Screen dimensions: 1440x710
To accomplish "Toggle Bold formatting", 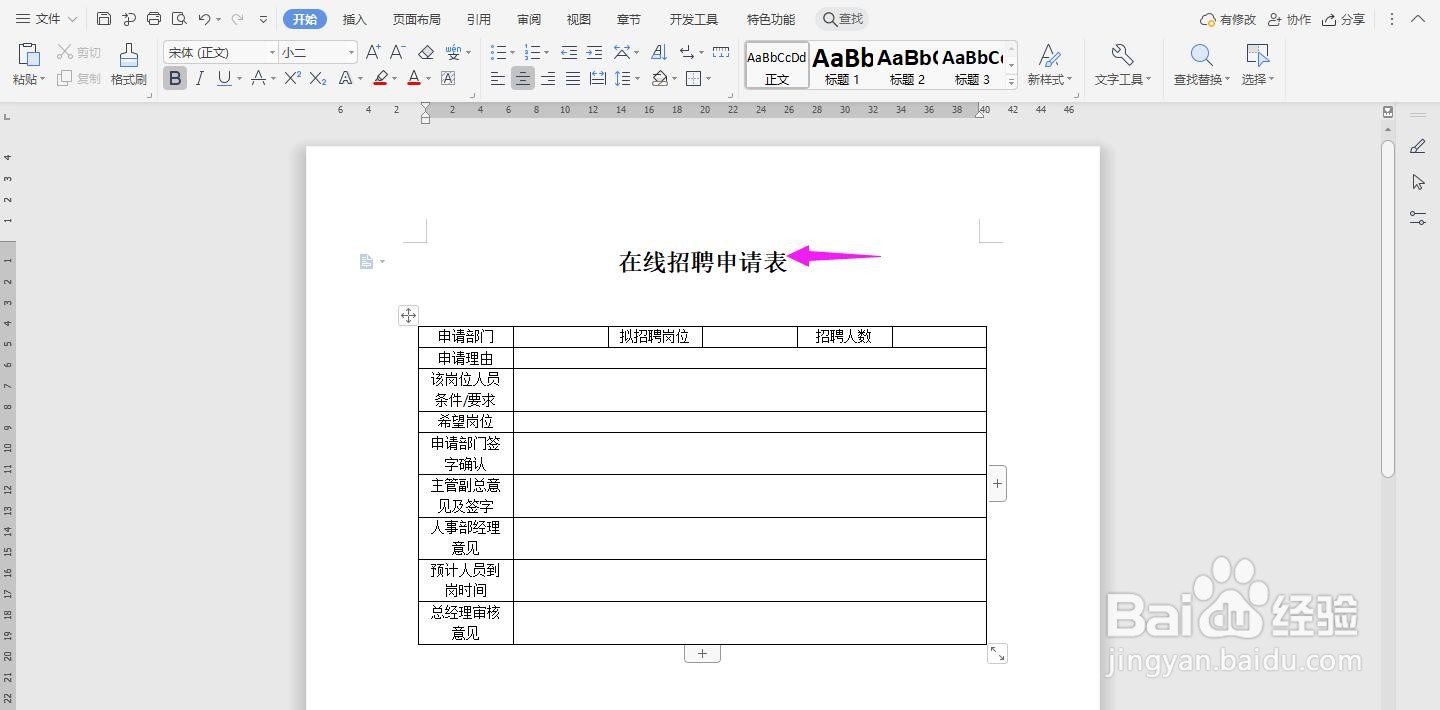I will pyautogui.click(x=175, y=78).
